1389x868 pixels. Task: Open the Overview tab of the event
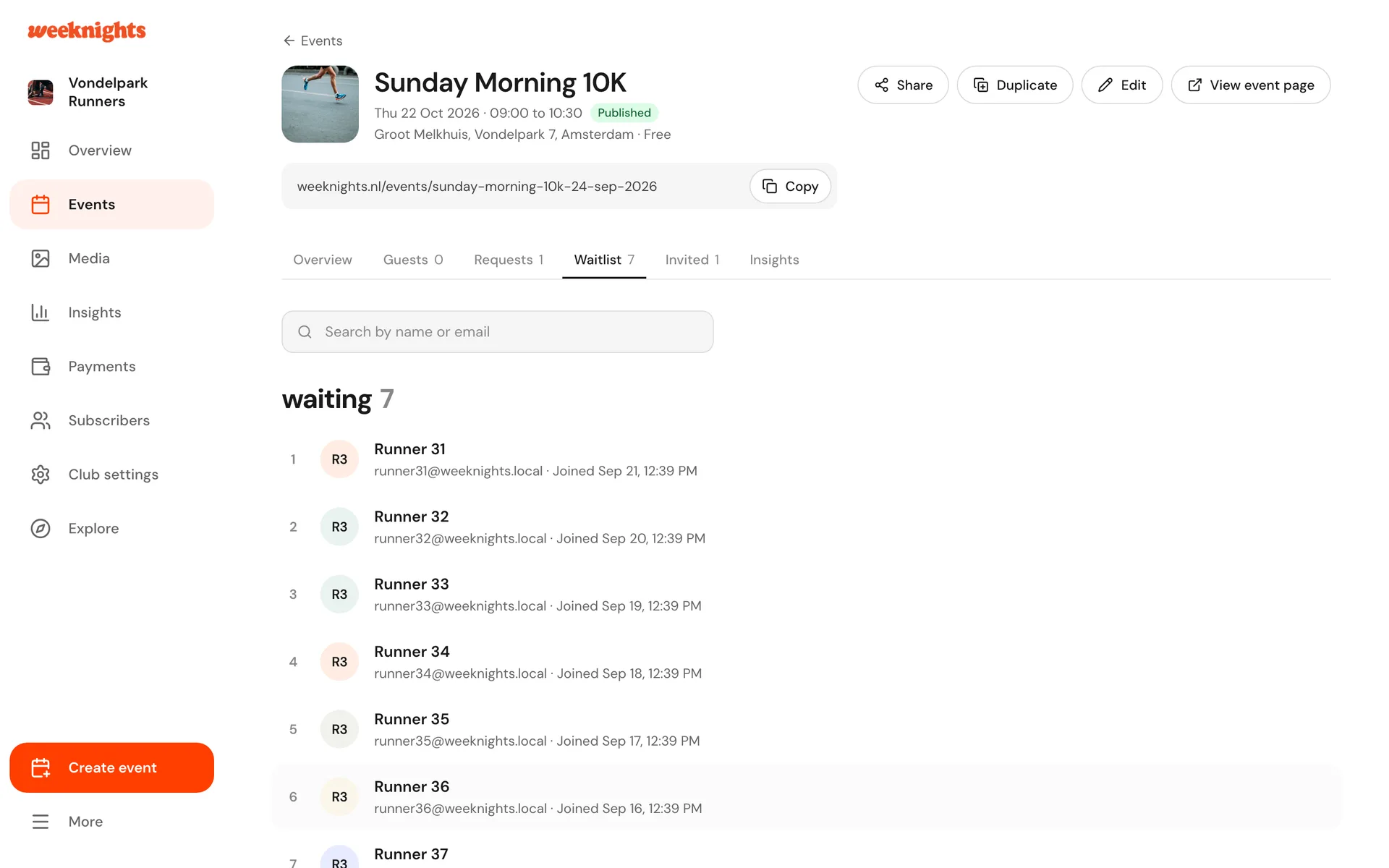323,260
